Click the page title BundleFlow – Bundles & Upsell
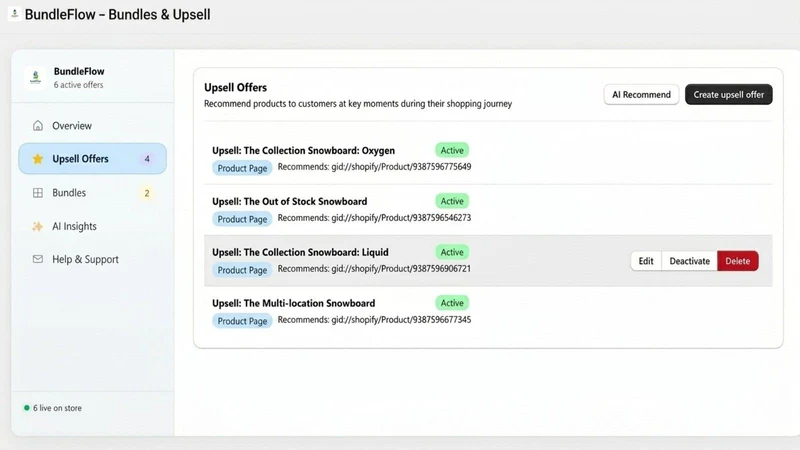 [x=117, y=14]
